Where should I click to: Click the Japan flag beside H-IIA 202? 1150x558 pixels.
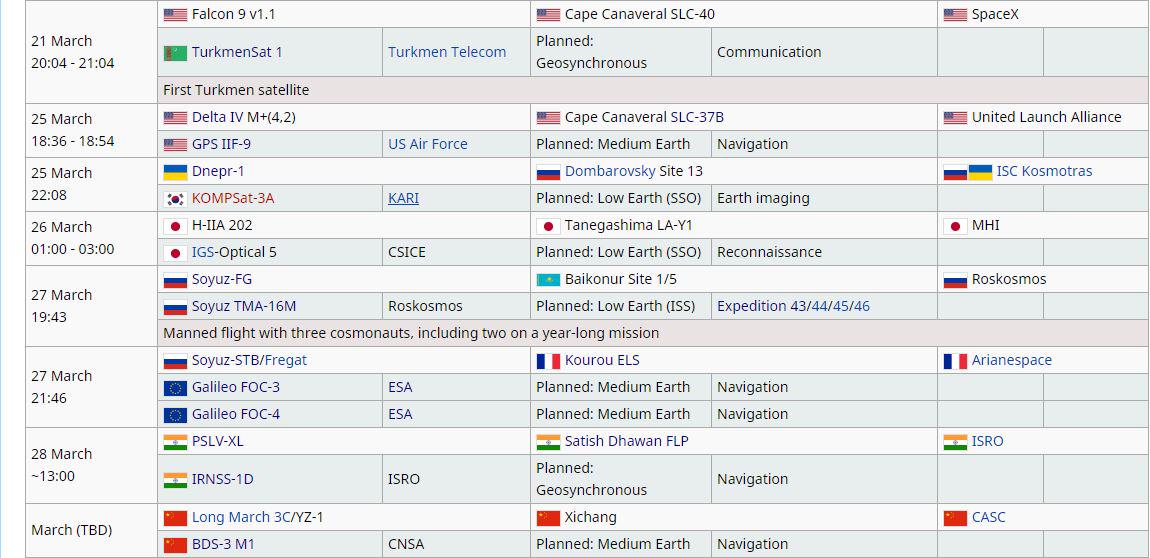[175, 226]
